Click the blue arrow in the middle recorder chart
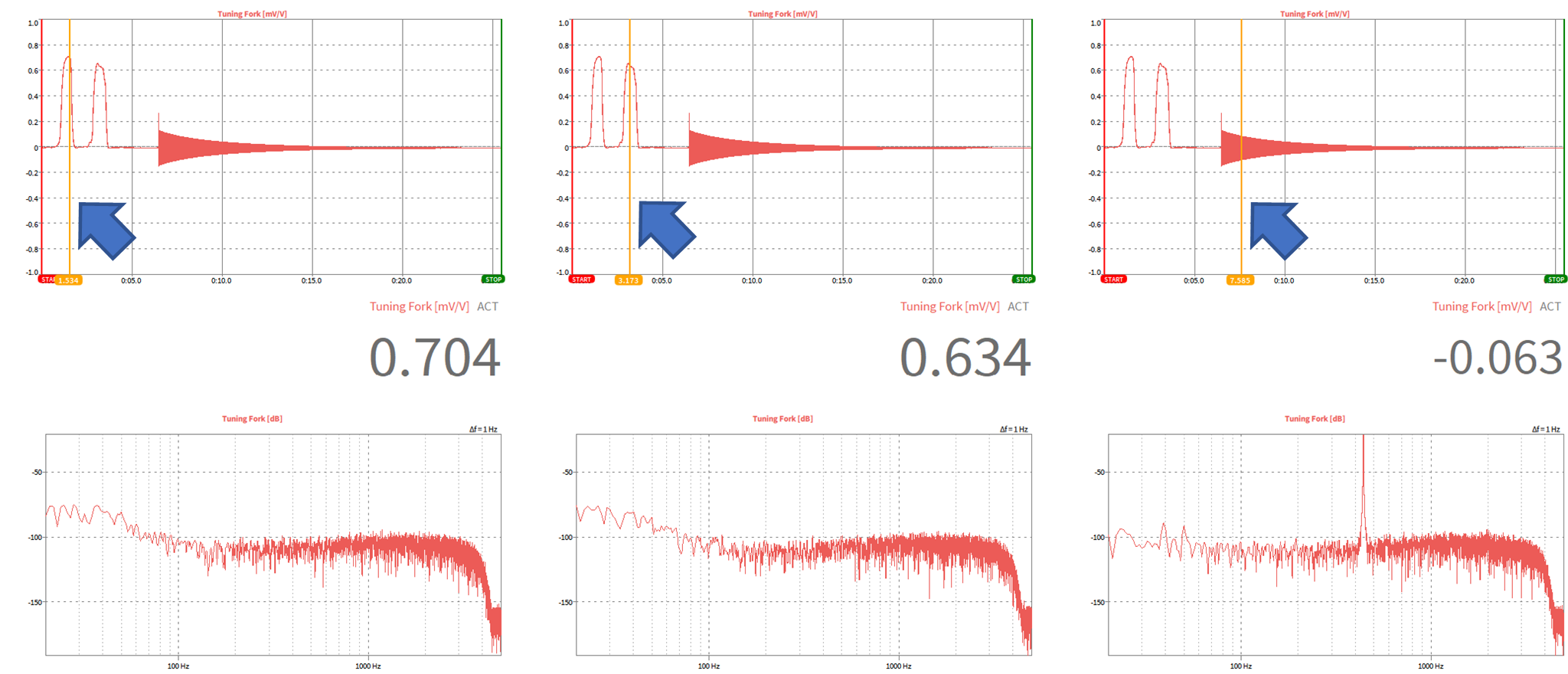1568x674 pixels. [665, 227]
